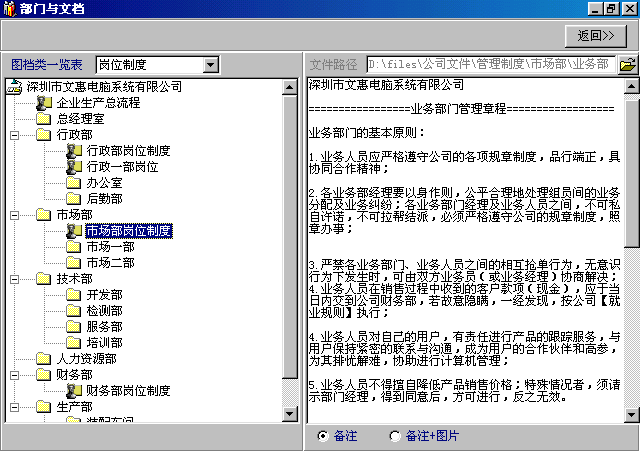Select the 市场二部 tree item
Screen dimensions: 640x452
[110, 263]
